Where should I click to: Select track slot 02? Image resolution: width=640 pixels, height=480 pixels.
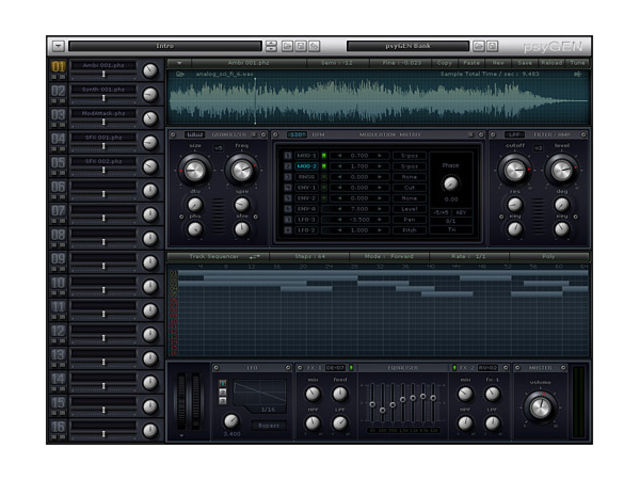click(x=58, y=91)
